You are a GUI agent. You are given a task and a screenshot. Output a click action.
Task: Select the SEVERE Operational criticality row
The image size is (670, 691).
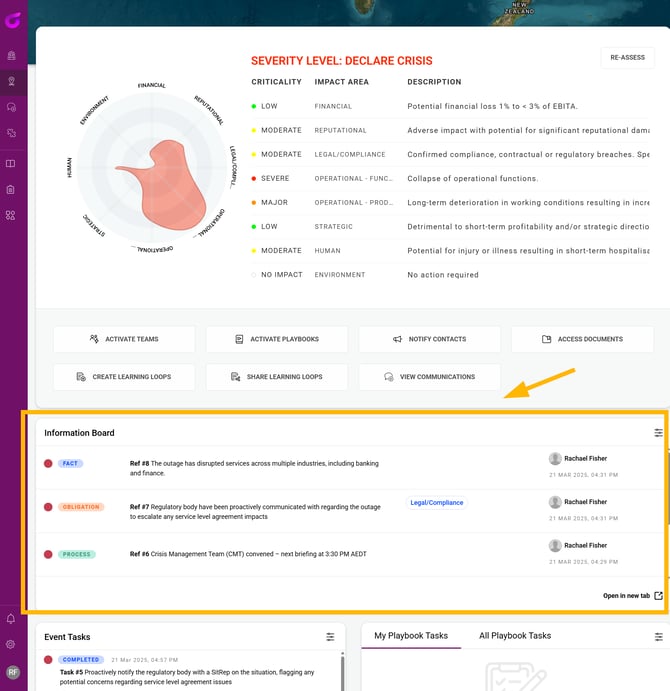(x=450, y=178)
